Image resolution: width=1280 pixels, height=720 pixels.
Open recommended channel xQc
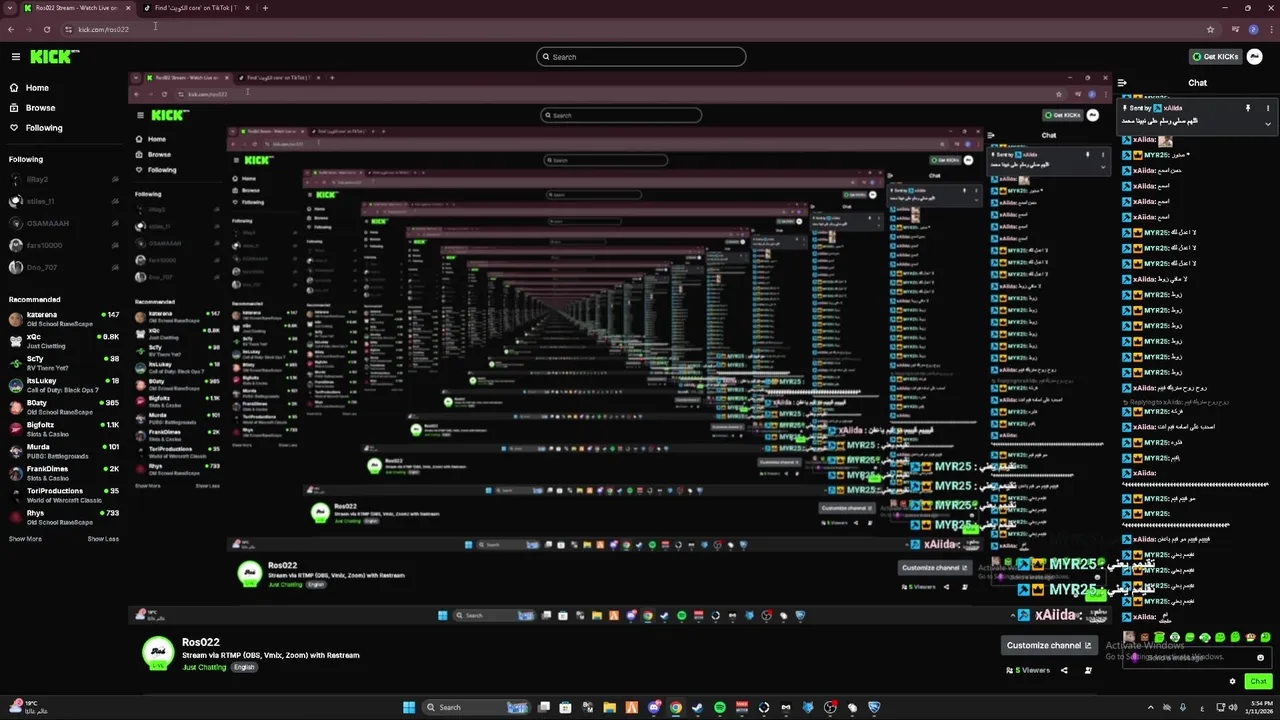click(64, 341)
